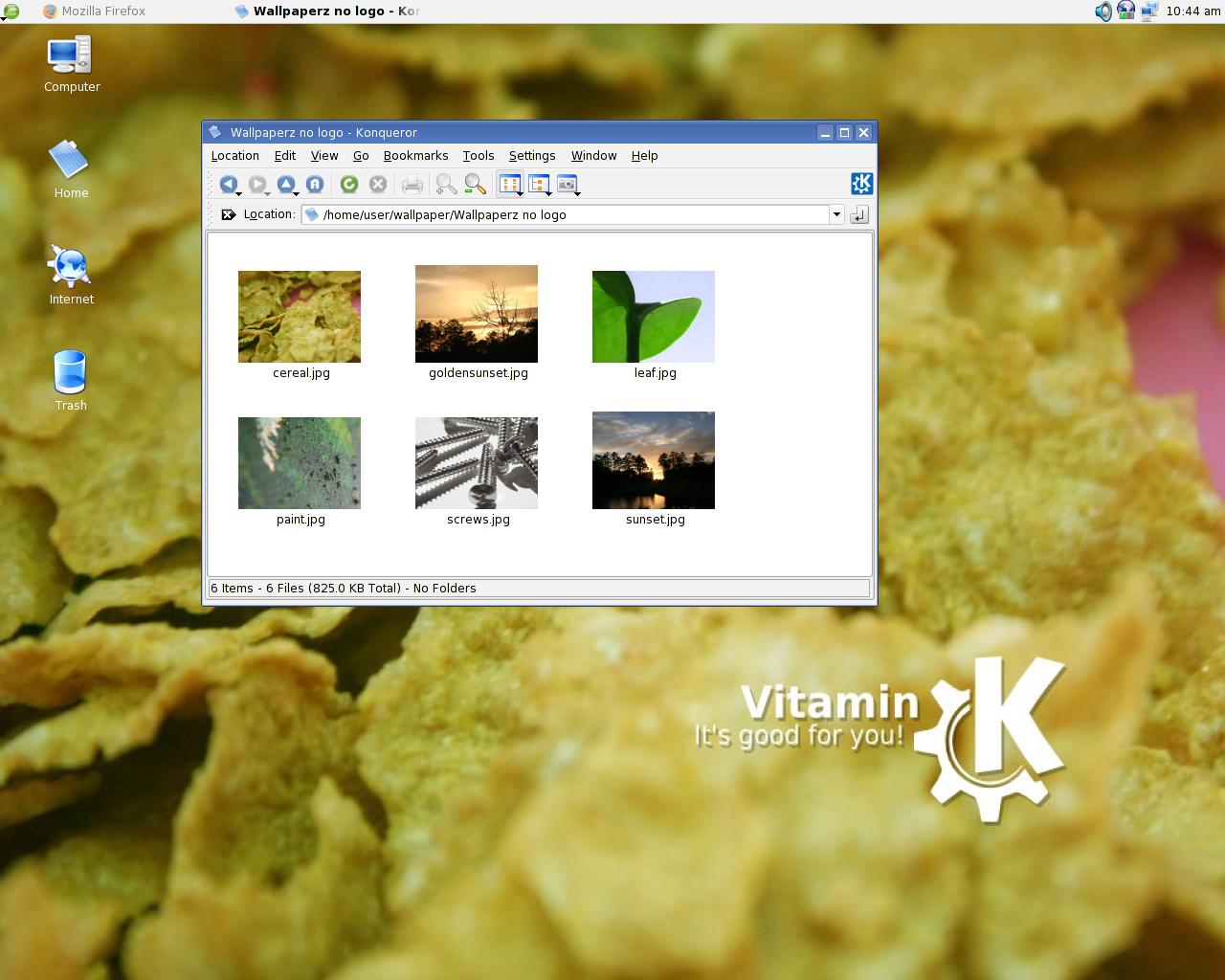Open the Window menu
The image size is (1225, 980).
(593, 155)
